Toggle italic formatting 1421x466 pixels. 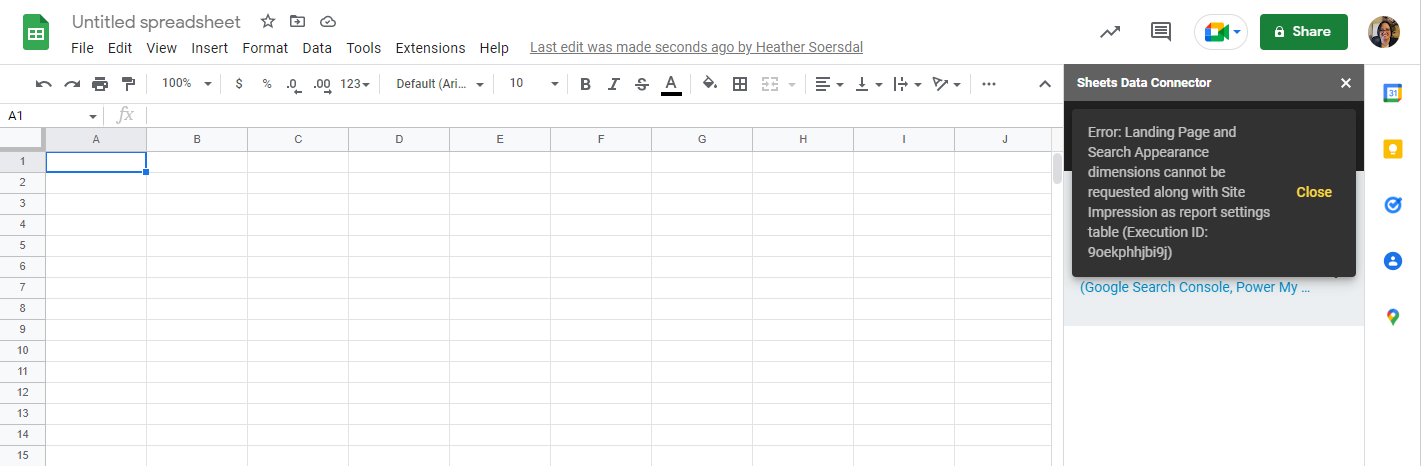click(613, 84)
